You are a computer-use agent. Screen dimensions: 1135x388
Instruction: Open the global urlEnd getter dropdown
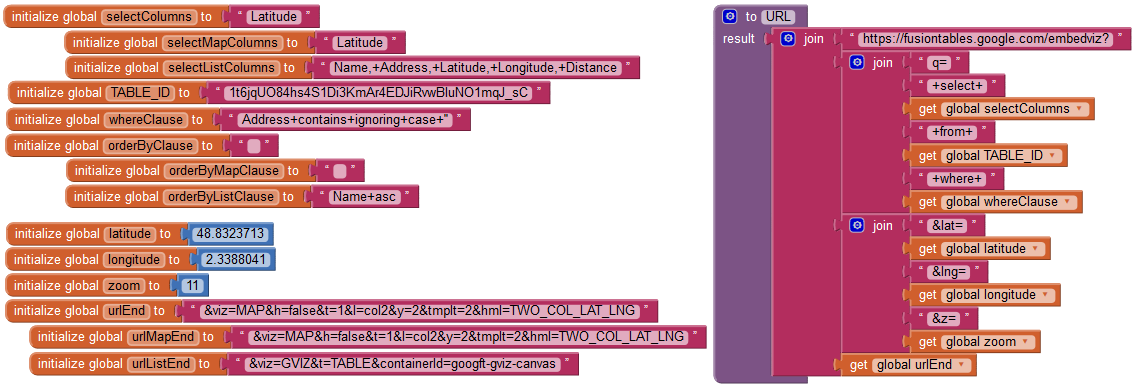[962, 366]
